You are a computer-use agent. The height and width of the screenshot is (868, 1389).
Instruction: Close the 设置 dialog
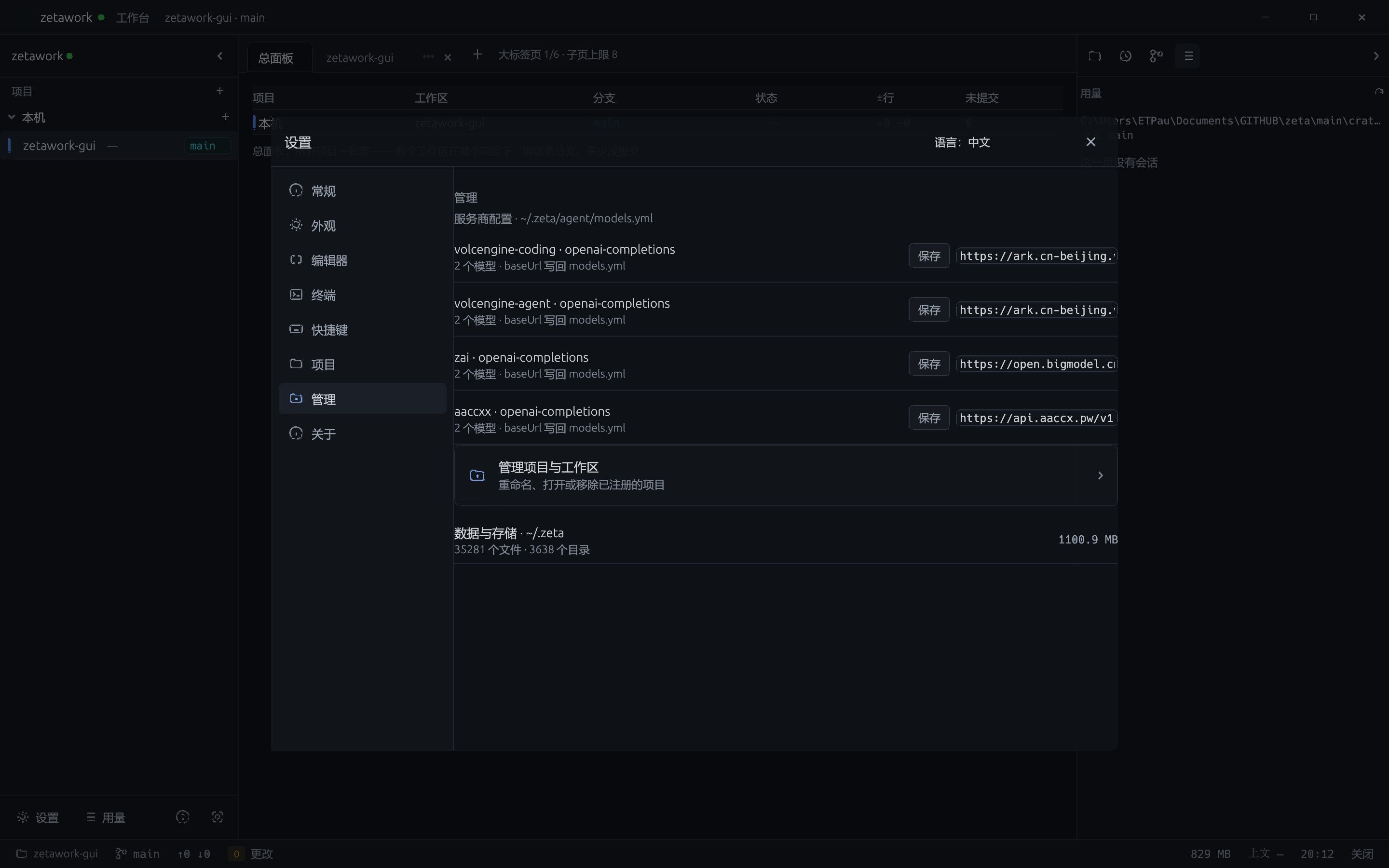tap(1090, 142)
